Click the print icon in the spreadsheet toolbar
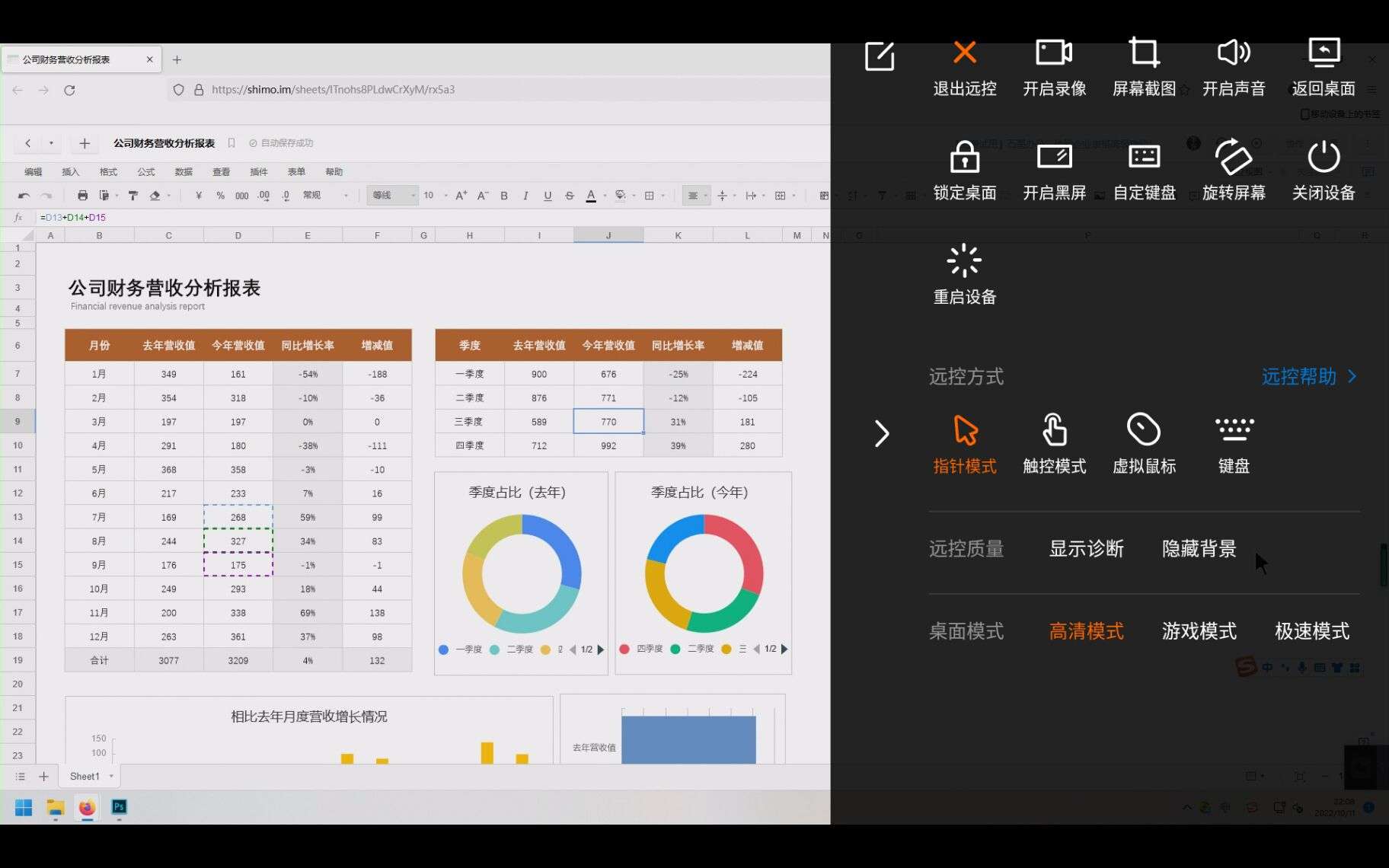 (82, 196)
